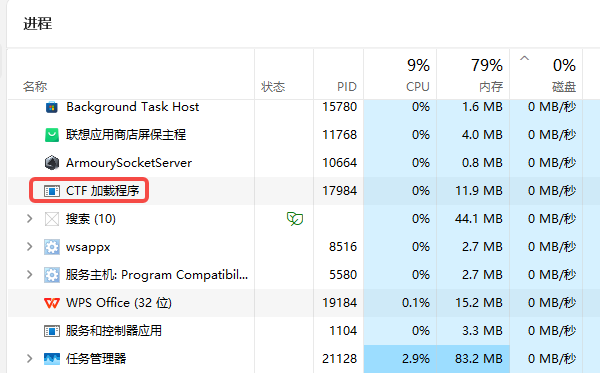Click the 服务主机 gear icon
Viewport: 600px width, 373px height.
pyautogui.click(x=52, y=275)
